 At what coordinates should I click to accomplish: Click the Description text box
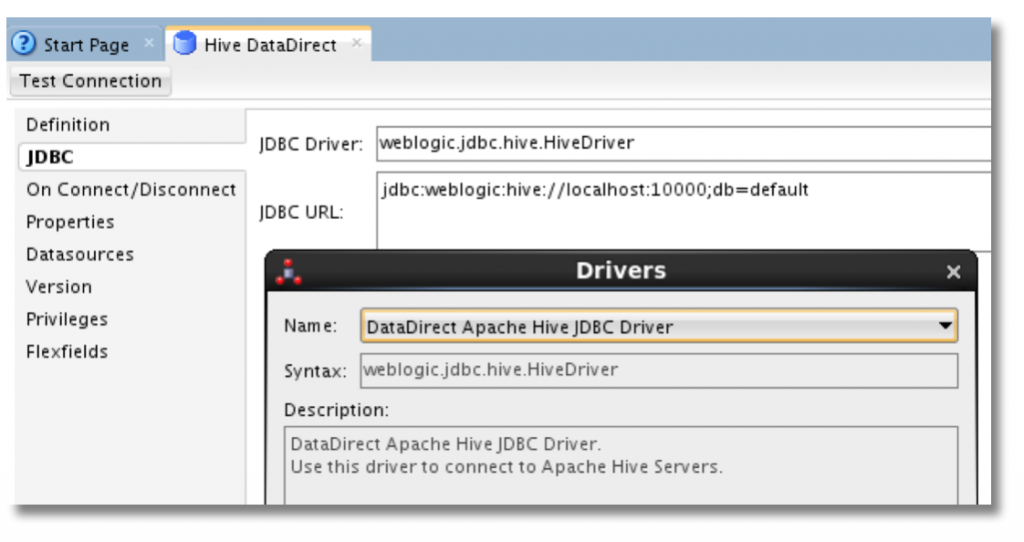pyautogui.click(x=621, y=465)
